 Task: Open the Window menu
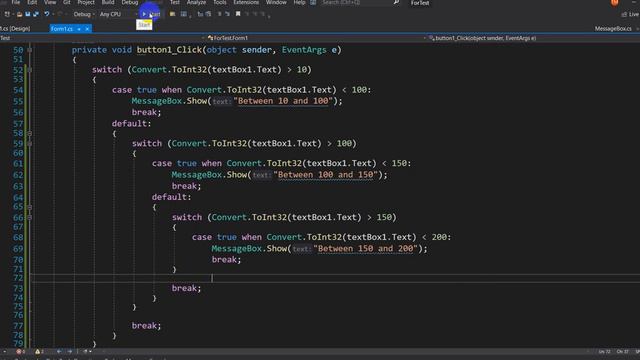tap(276, 2)
